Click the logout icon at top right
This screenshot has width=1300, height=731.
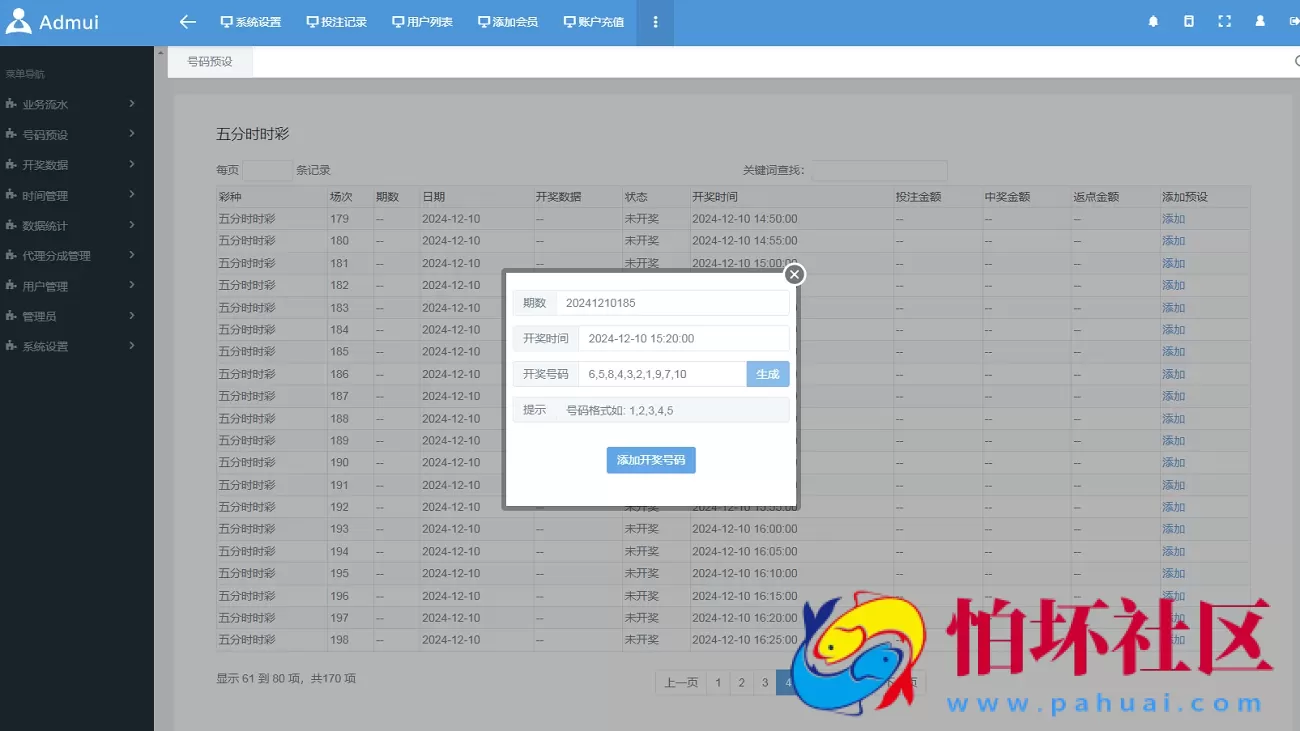click(x=1293, y=20)
